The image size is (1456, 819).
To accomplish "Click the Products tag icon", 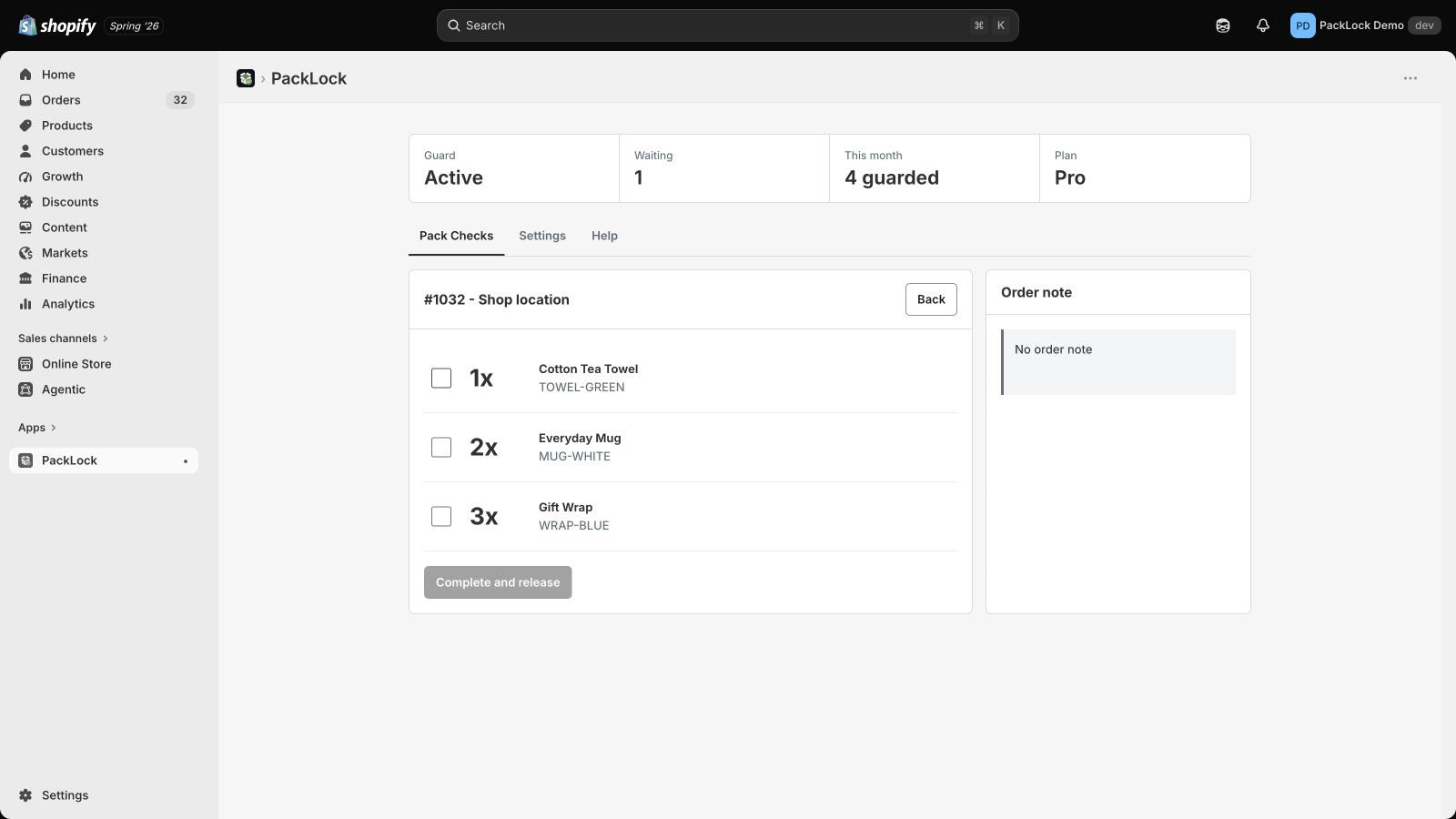I will point(25,126).
